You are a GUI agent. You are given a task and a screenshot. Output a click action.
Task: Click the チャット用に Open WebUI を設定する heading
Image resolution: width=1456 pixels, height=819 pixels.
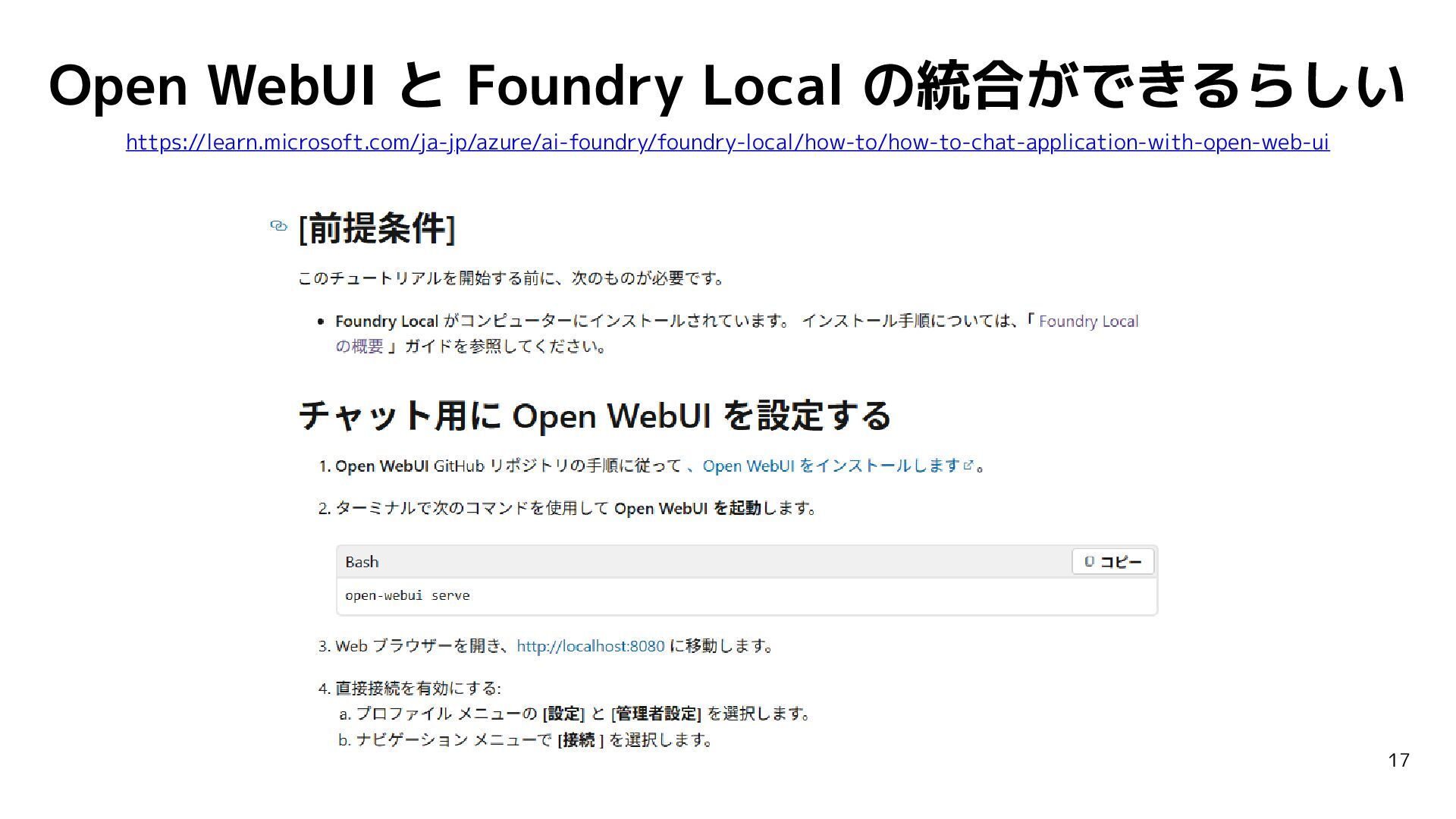(594, 416)
